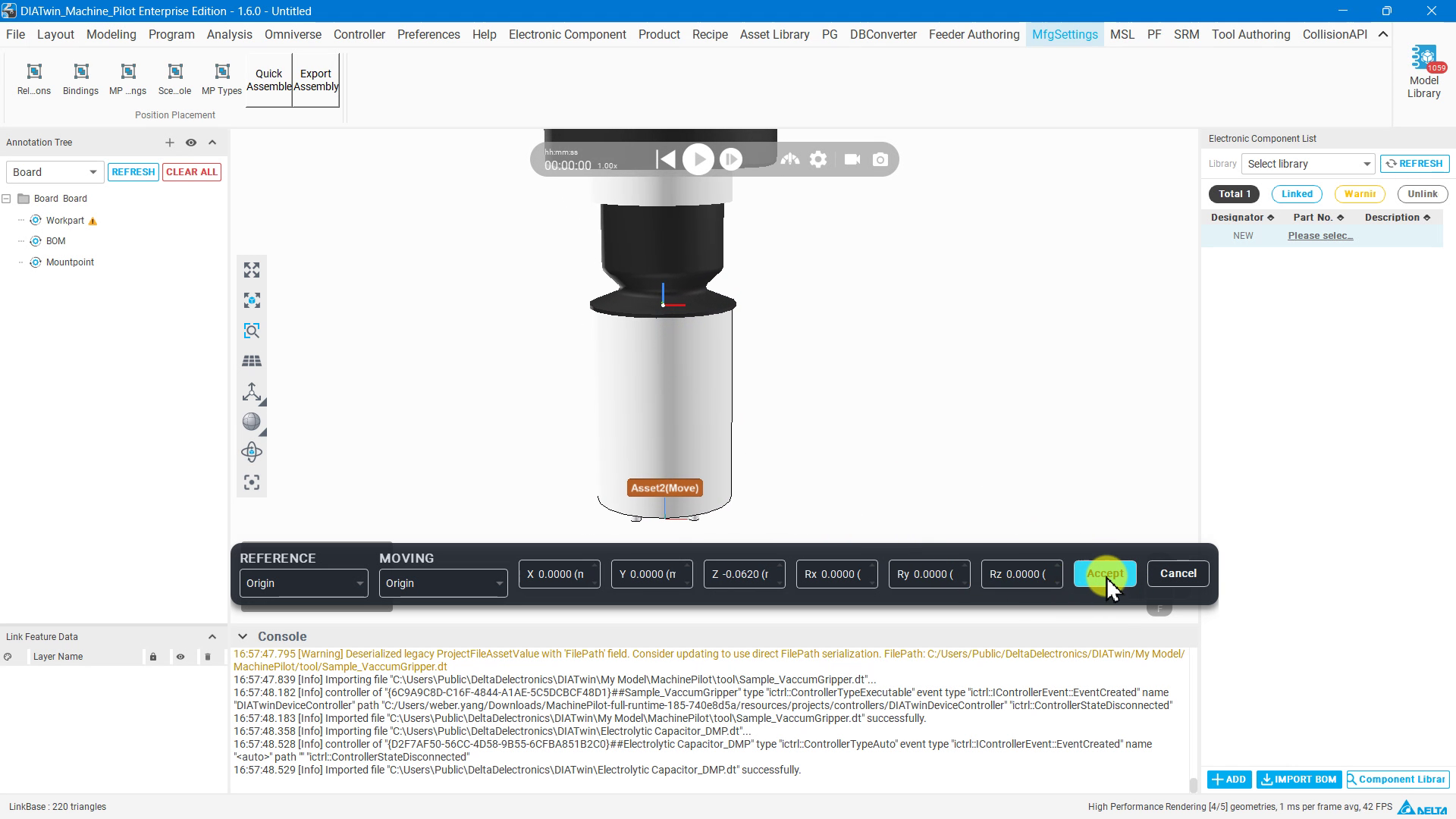The image size is (1456, 819).
Task: Open the Relations tool in Position Placement
Action: click(34, 79)
